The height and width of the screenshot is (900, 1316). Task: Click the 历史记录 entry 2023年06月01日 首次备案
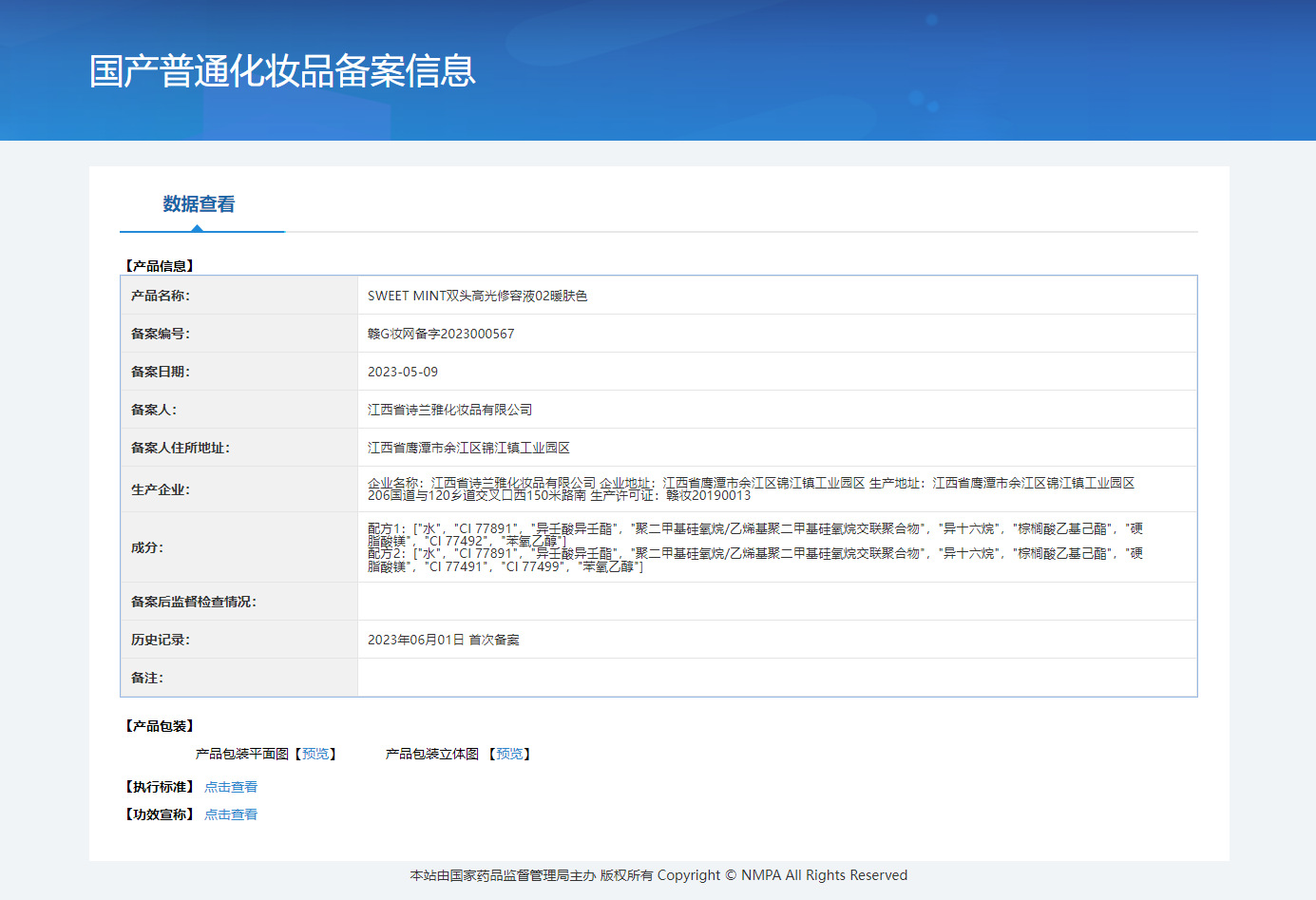click(443, 640)
